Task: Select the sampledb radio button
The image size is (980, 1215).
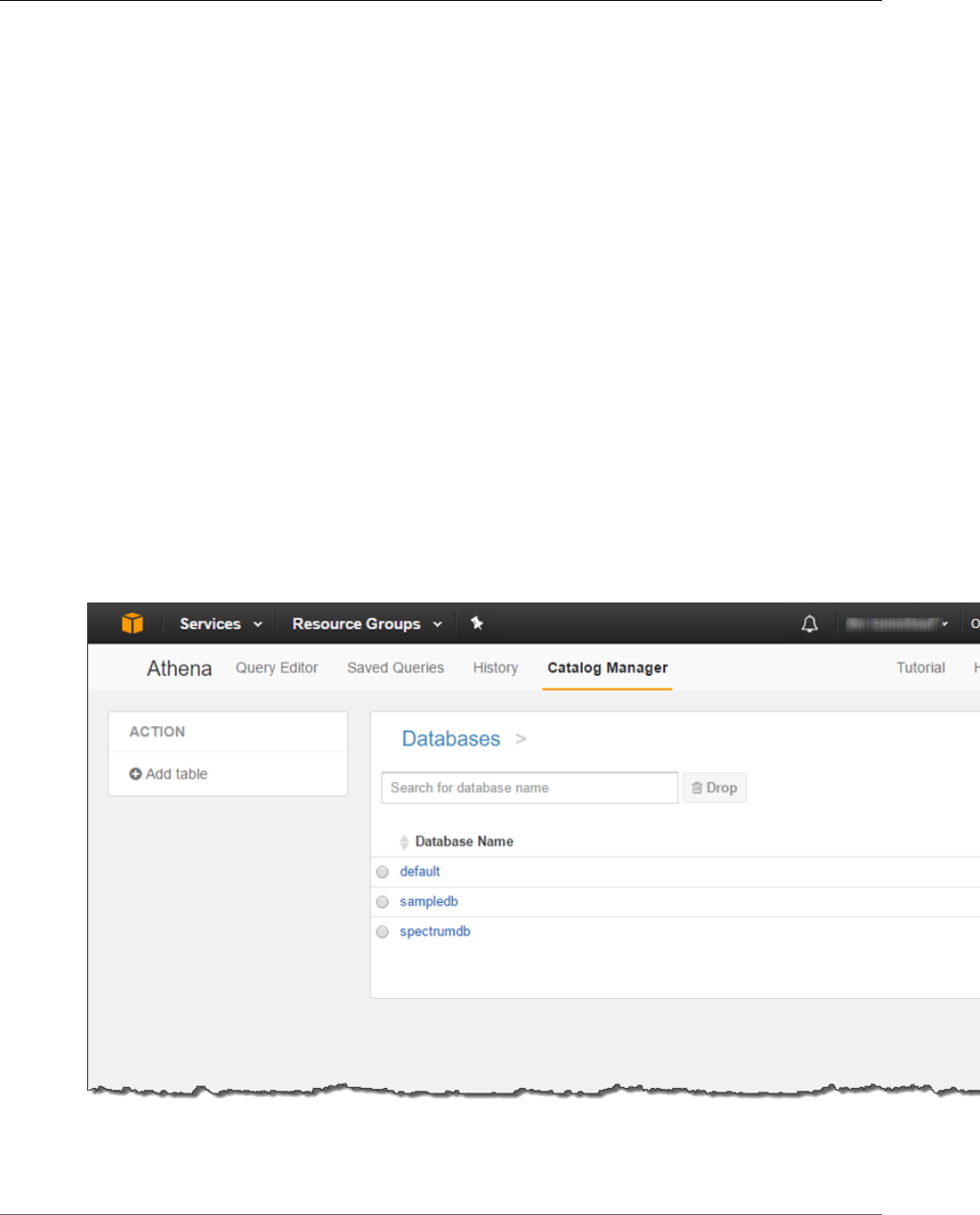Action: tap(383, 902)
